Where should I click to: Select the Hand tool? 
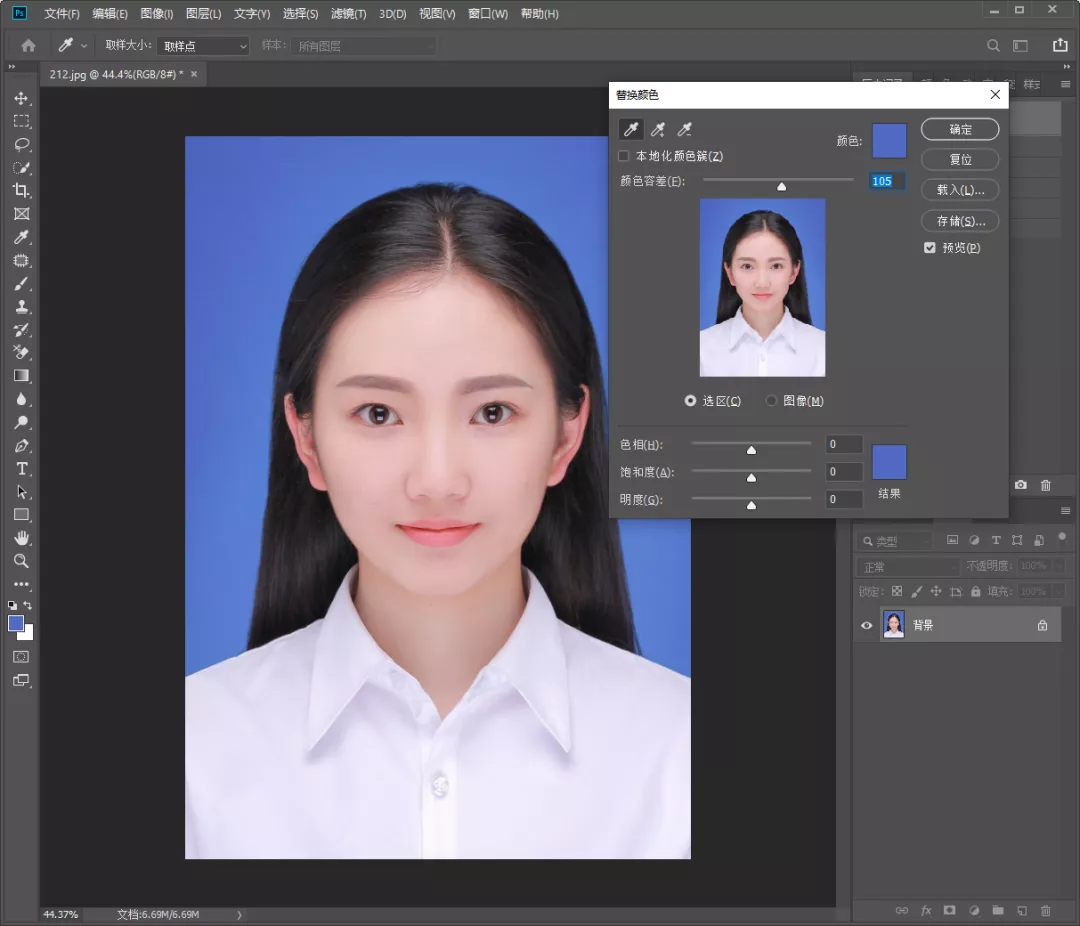coord(21,538)
